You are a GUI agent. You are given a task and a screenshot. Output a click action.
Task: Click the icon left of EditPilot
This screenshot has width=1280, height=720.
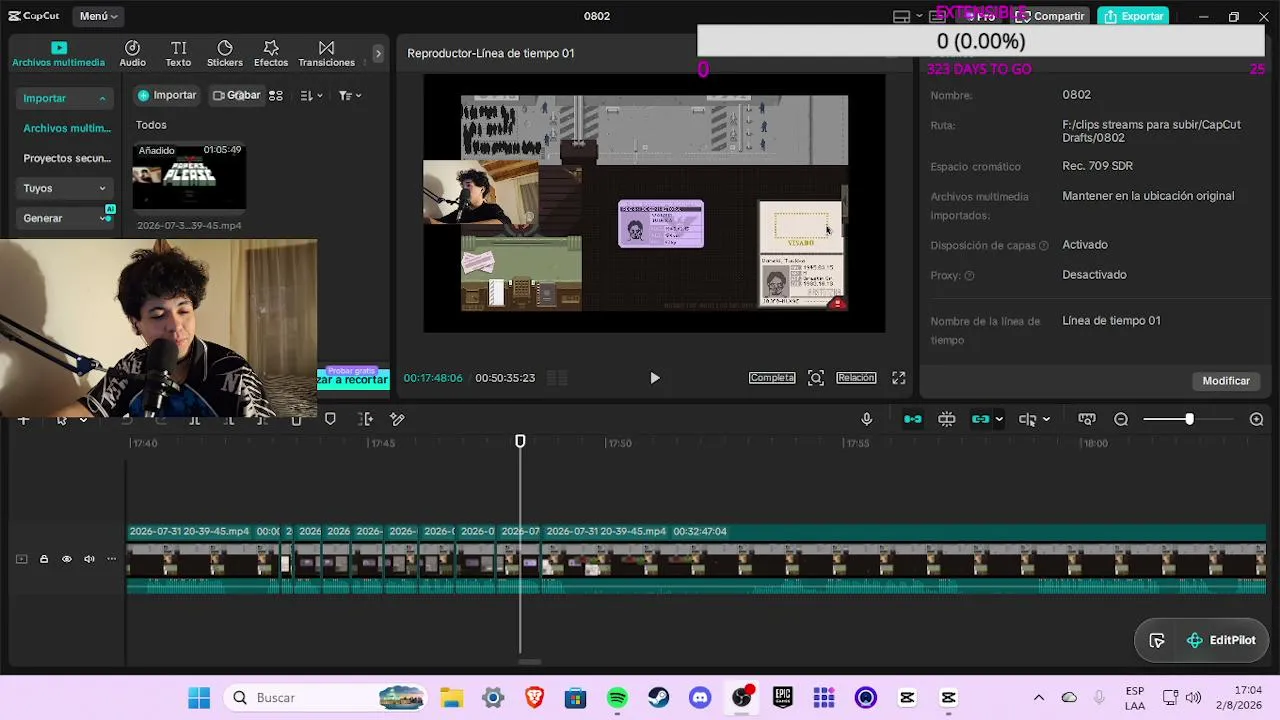[1157, 641]
